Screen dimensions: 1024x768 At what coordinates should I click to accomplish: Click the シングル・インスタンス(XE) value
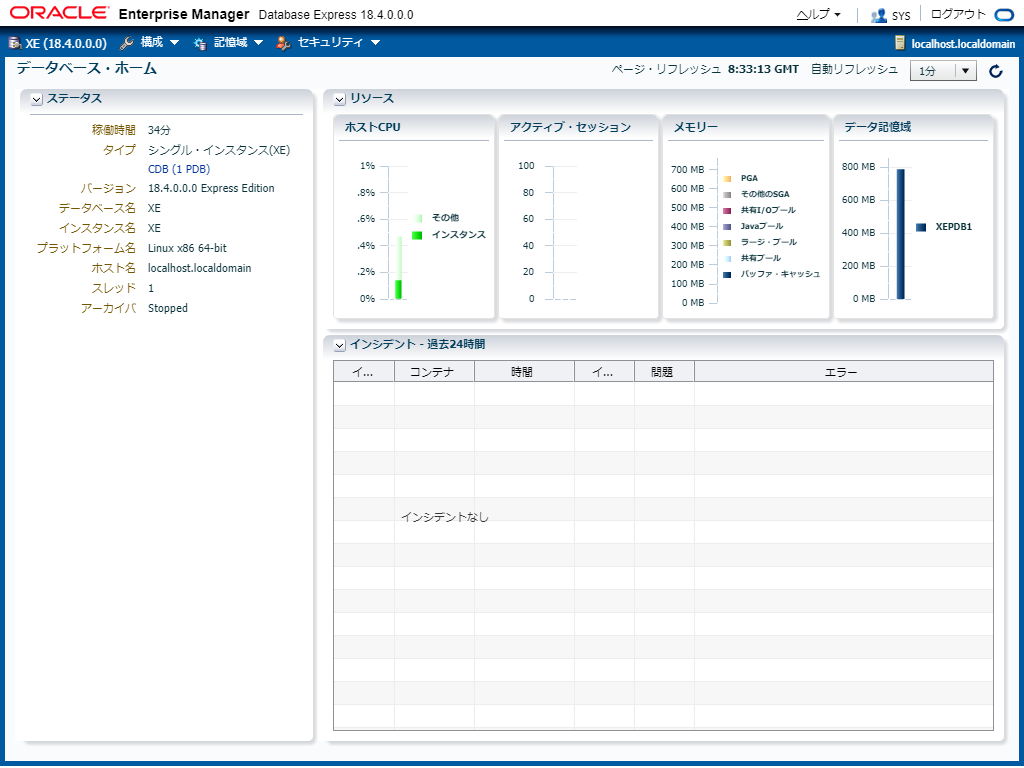coord(219,150)
